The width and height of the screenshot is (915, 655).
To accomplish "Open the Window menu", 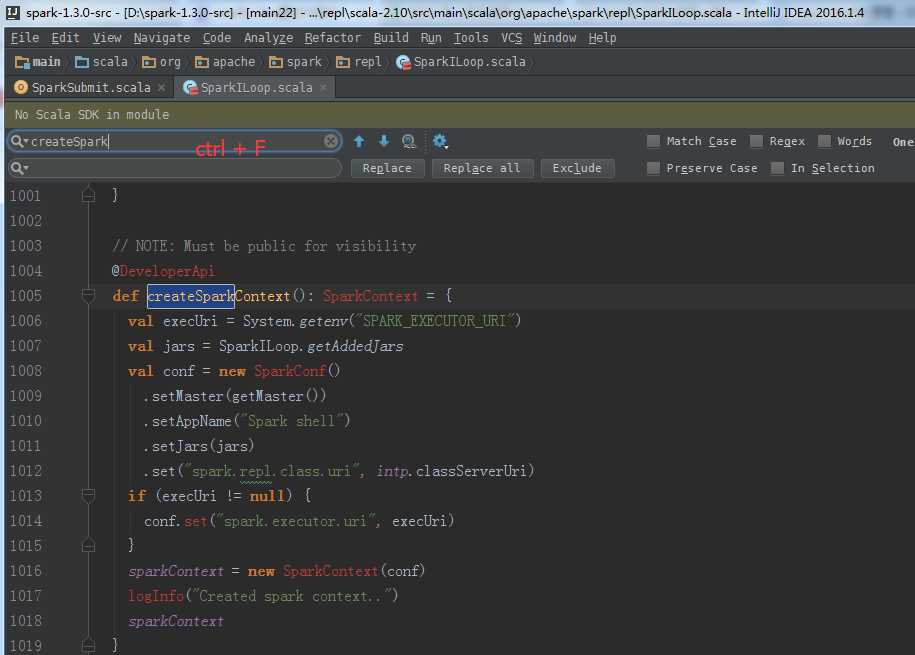I will 554,38.
